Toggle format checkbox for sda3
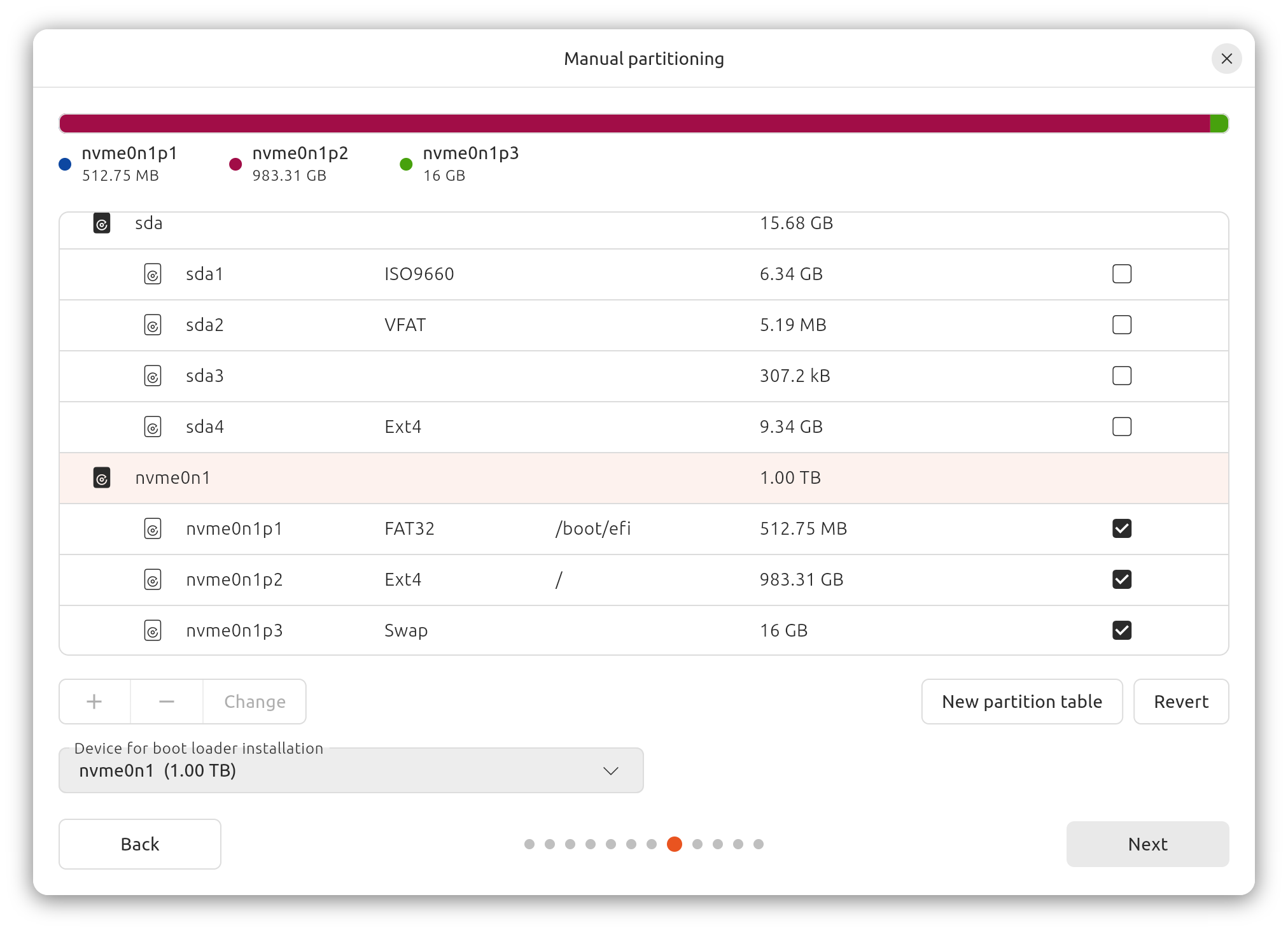 [x=1122, y=376]
